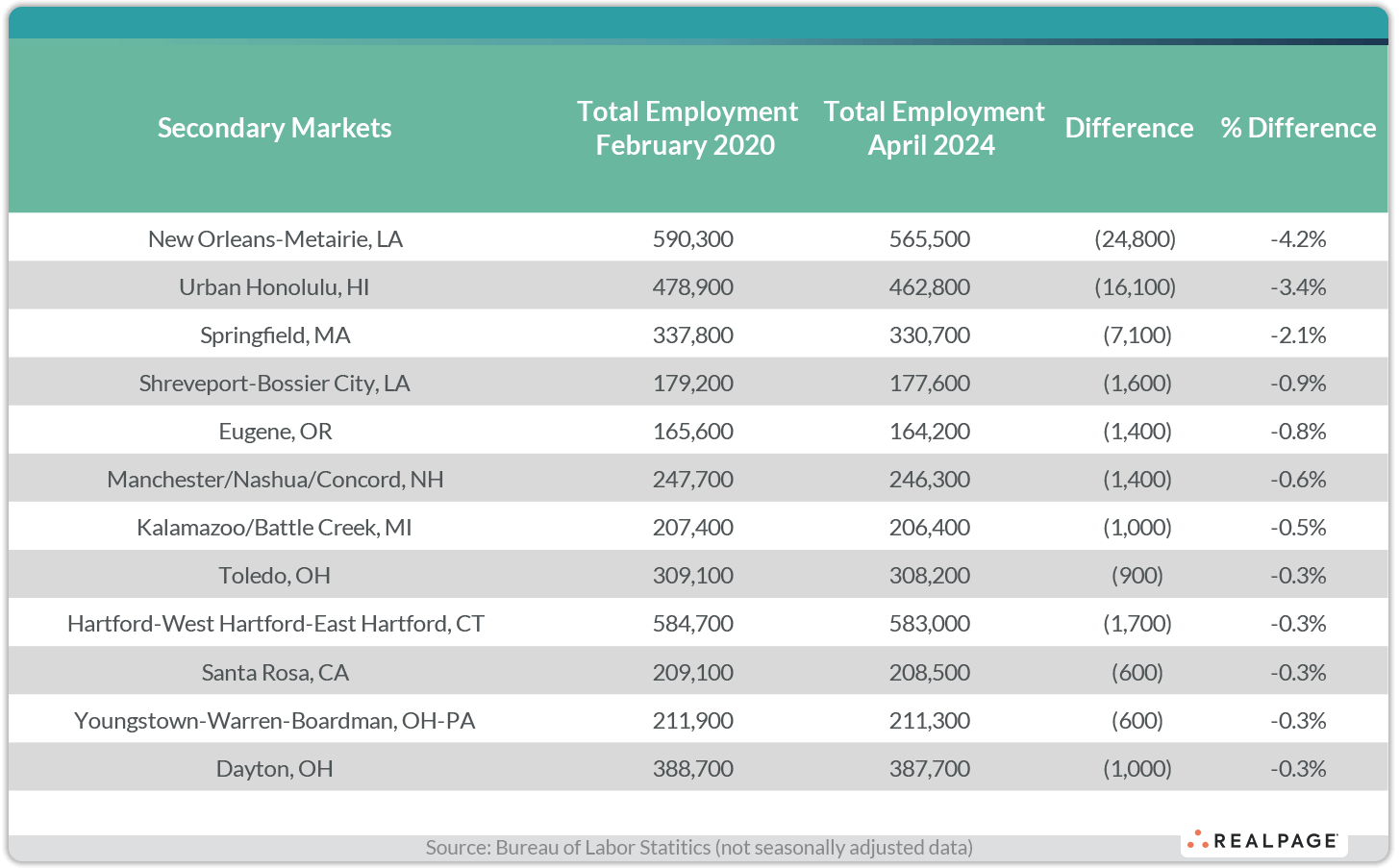Select the Eugene, OR row label

(x=275, y=432)
